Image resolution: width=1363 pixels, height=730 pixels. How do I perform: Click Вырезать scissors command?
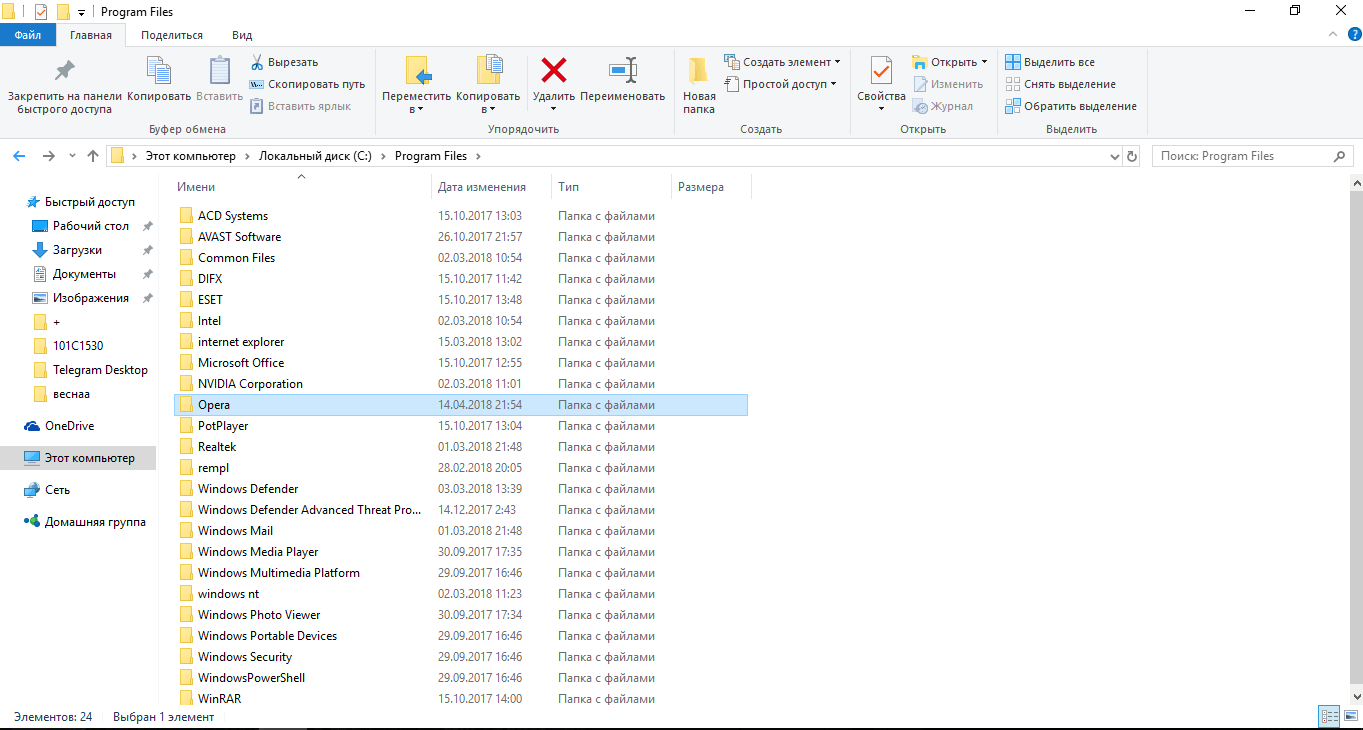[284, 62]
